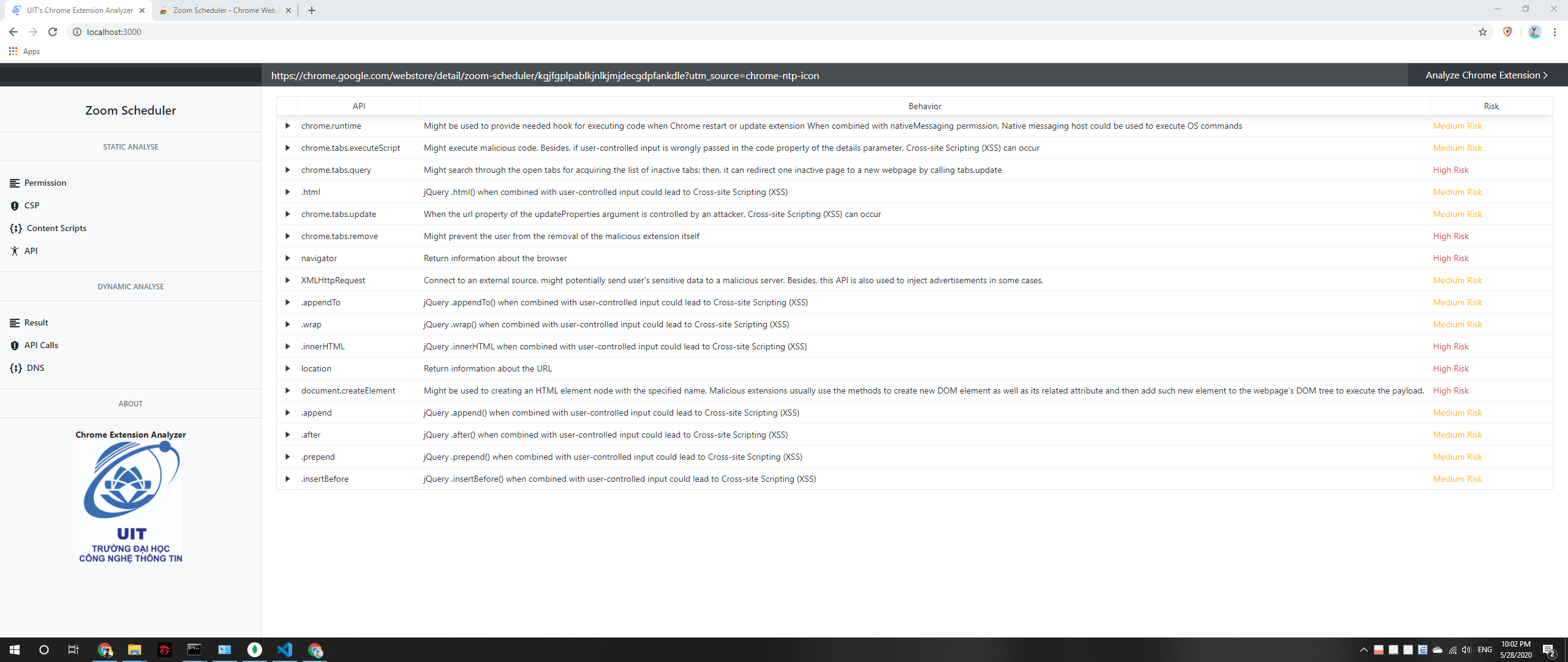The height and width of the screenshot is (662, 1568).
Task: Open a new browser tab
Action: point(312,10)
